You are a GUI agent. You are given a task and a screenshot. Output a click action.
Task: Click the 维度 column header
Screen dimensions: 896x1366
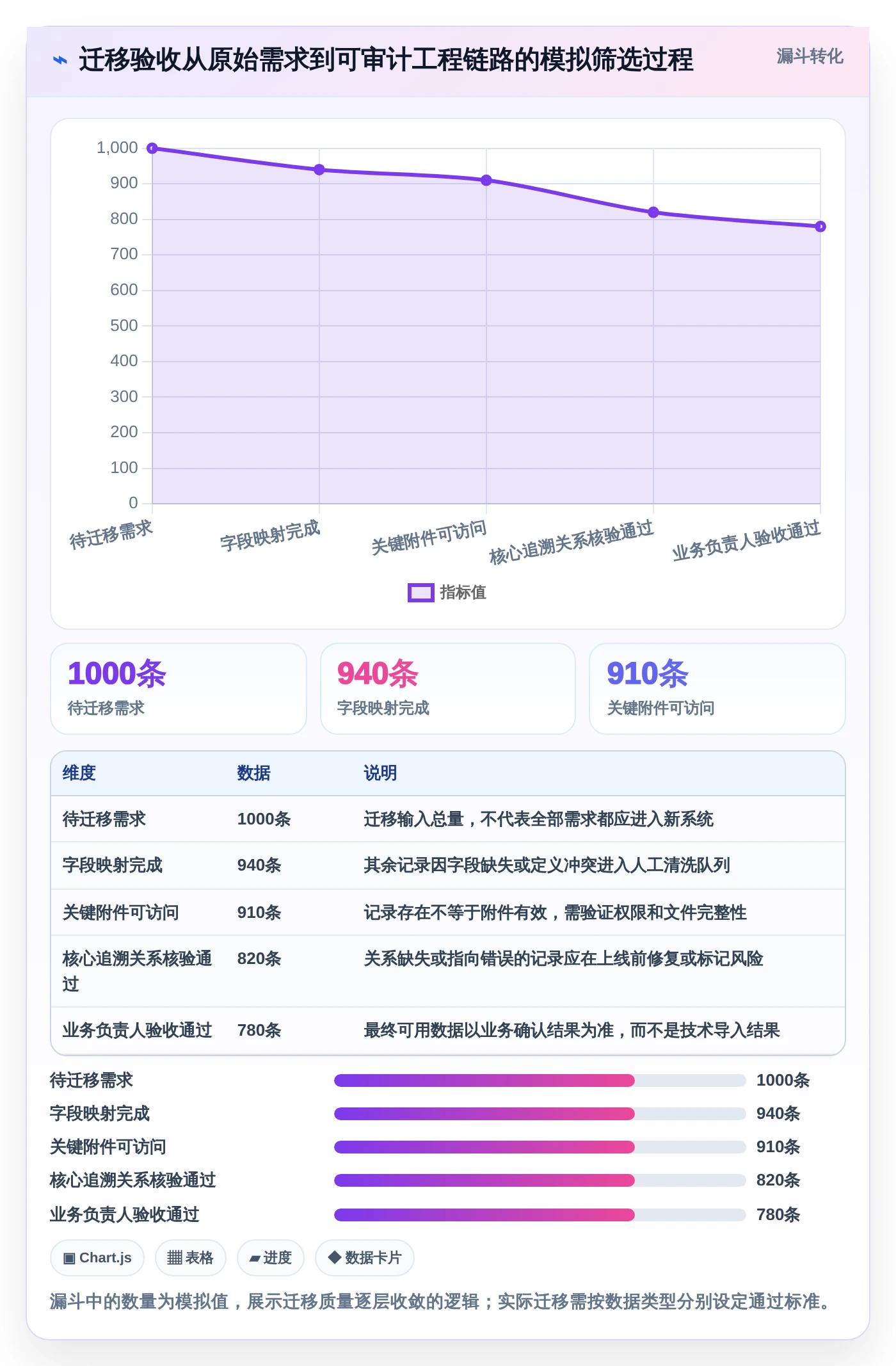(x=79, y=773)
